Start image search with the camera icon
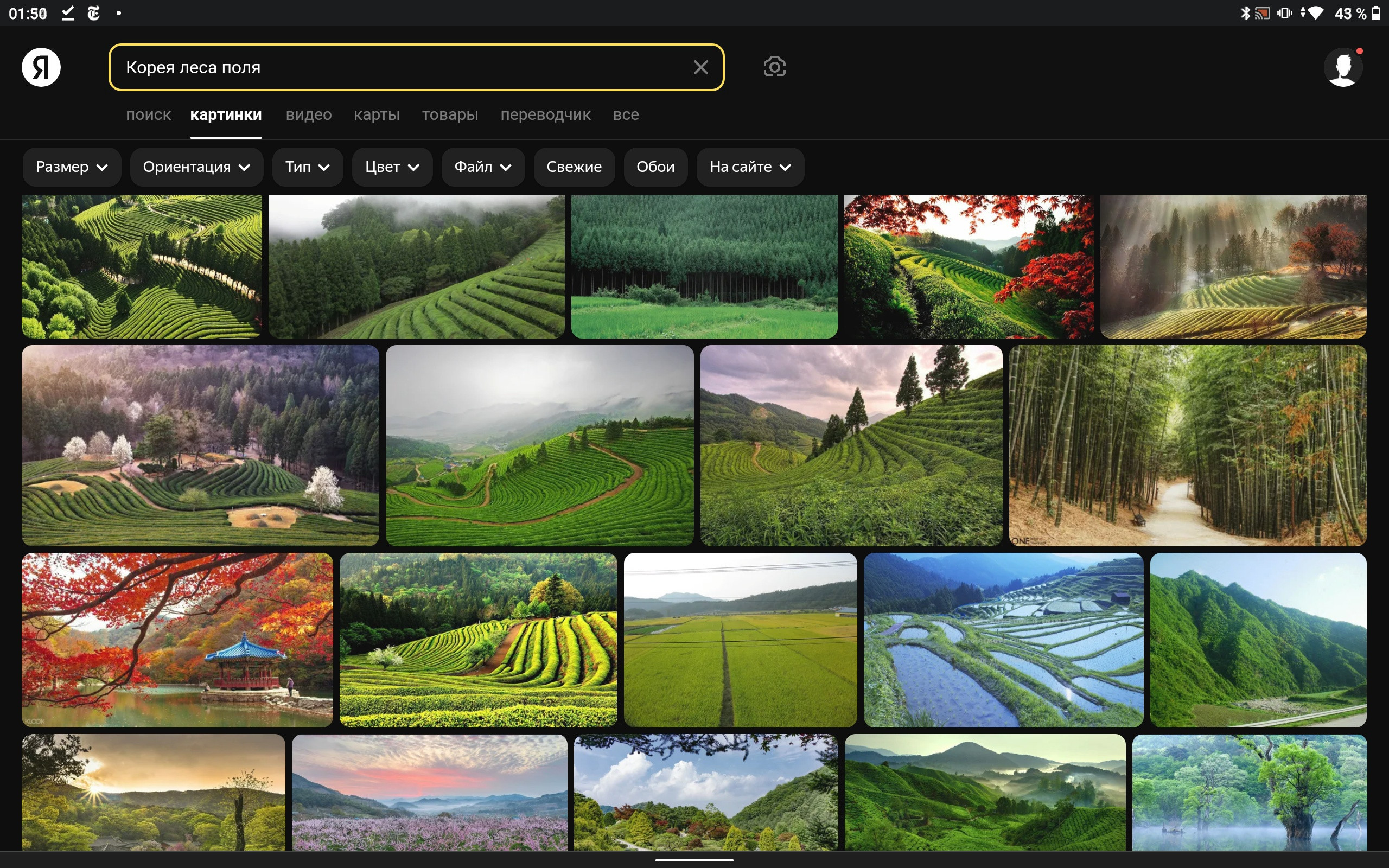 pos(774,67)
